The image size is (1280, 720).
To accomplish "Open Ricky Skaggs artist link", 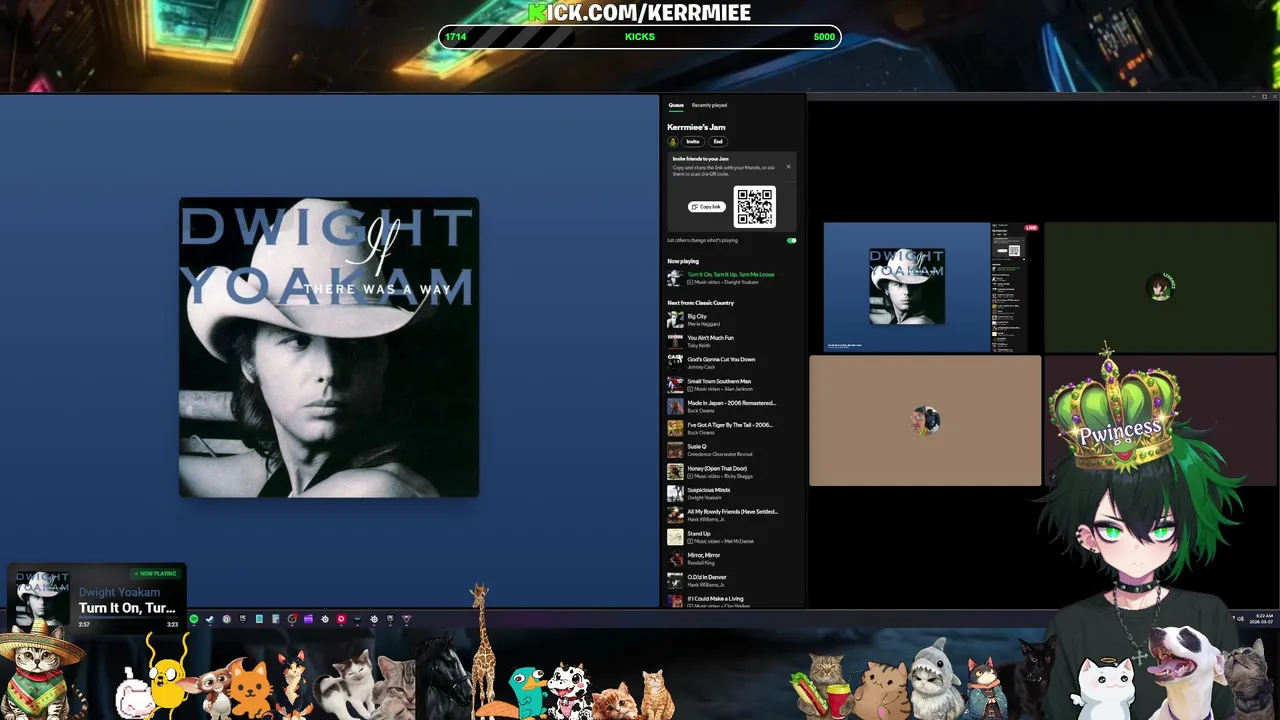I will click(738, 476).
